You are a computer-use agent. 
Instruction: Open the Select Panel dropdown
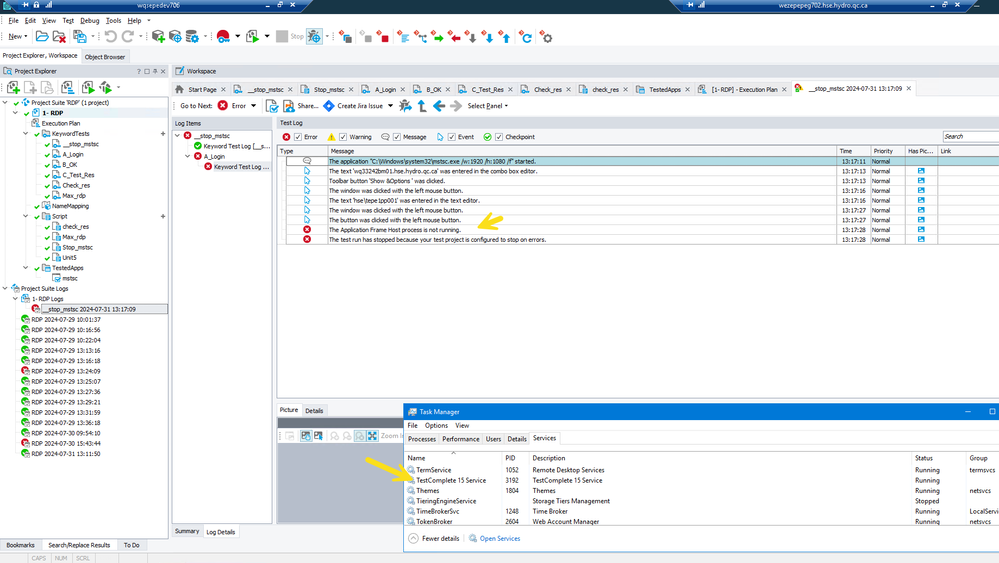(x=488, y=106)
